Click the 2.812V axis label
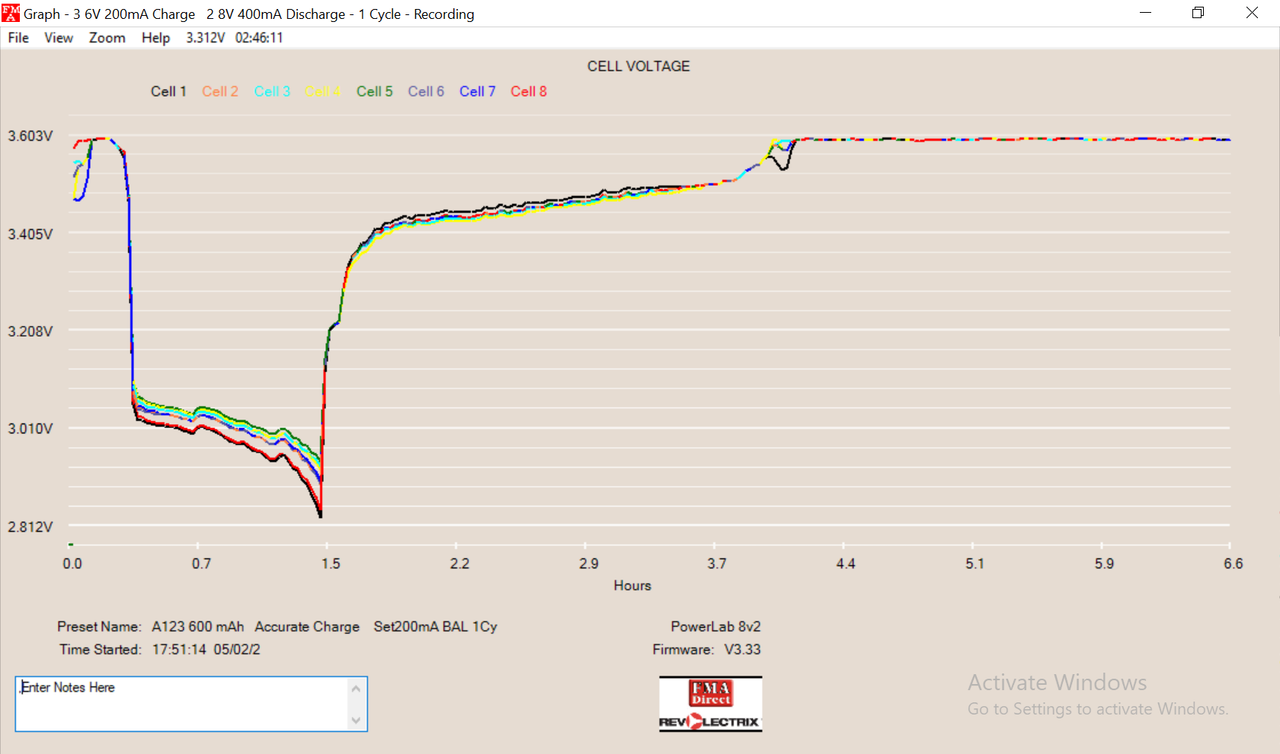Image resolution: width=1280 pixels, height=754 pixels. (30, 527)
